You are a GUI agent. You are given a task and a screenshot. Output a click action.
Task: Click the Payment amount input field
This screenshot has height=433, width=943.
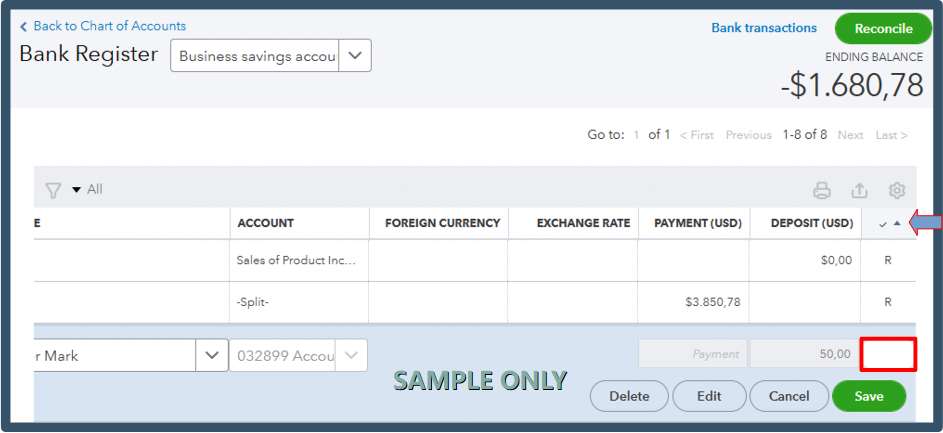click(693, 354)
